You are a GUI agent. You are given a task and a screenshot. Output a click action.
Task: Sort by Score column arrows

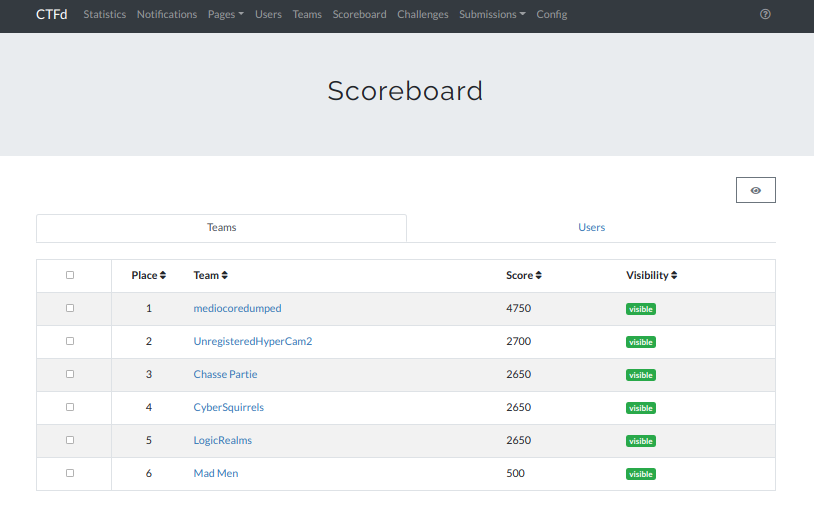[538, 275]
